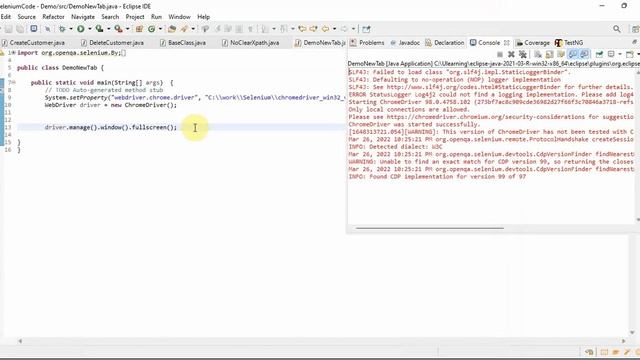Screen dimensions: 640x360
Task: Click the magnifier Quick Access search icon
Action: pos(617,29)
